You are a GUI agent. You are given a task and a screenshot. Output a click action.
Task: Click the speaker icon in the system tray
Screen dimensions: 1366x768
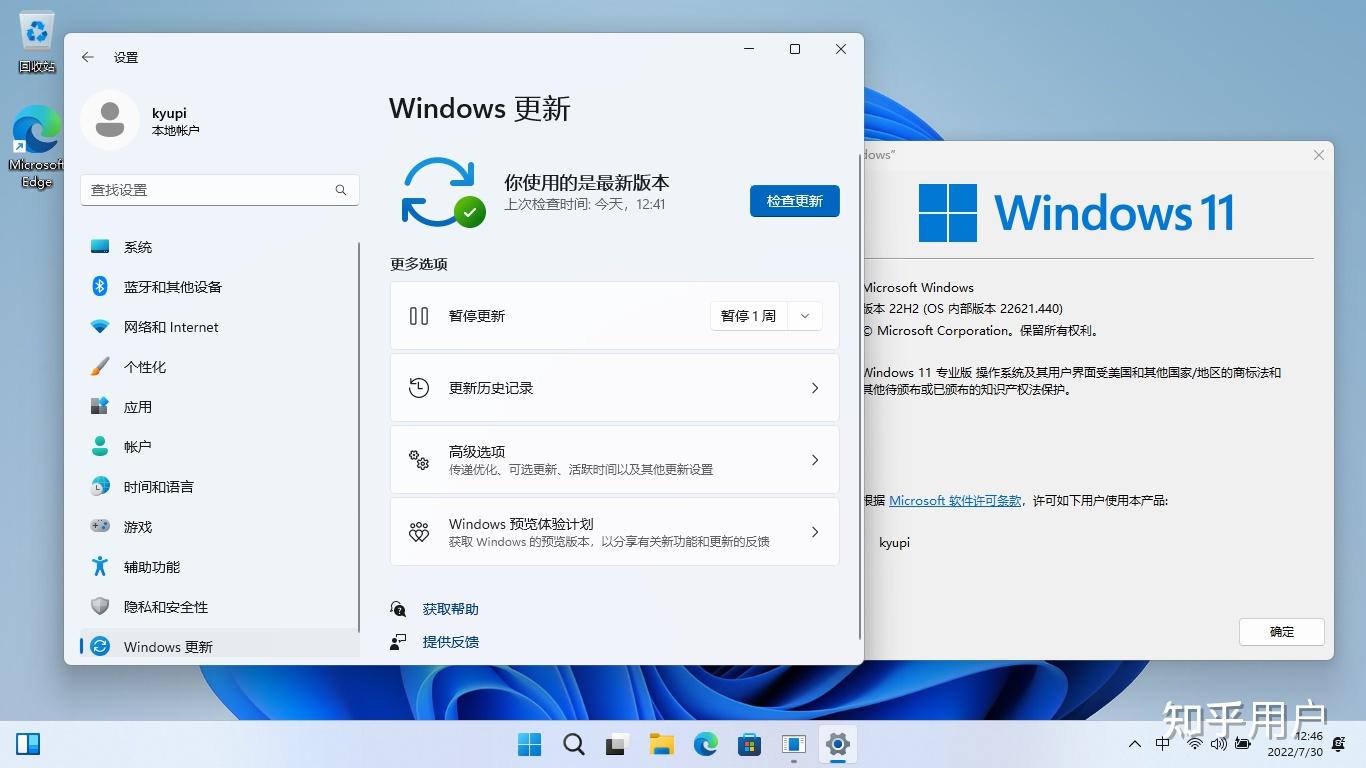click(x=1217, y=744)
